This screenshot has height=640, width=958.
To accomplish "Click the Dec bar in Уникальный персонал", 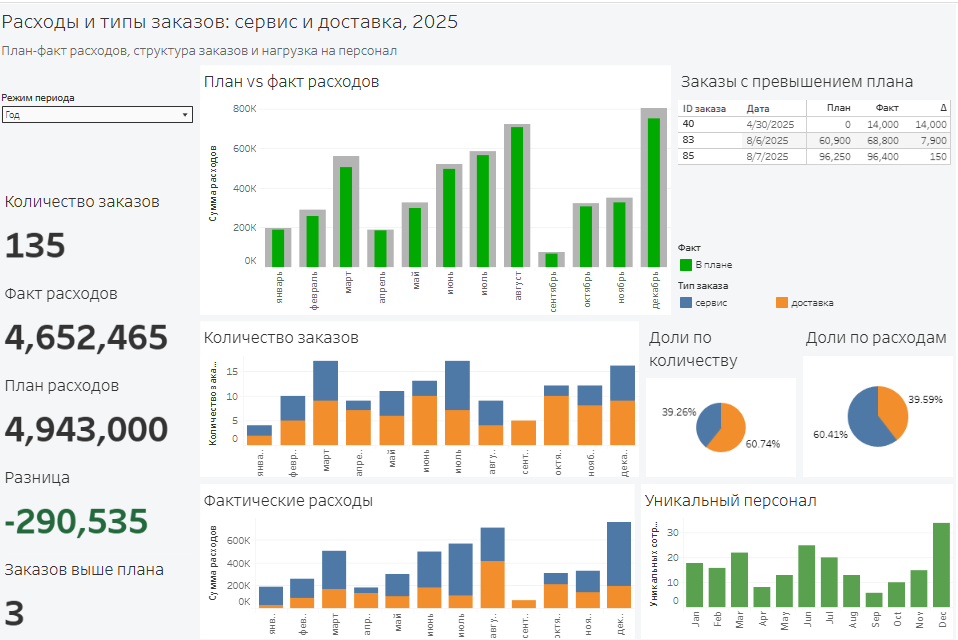I will pos(942,565).
